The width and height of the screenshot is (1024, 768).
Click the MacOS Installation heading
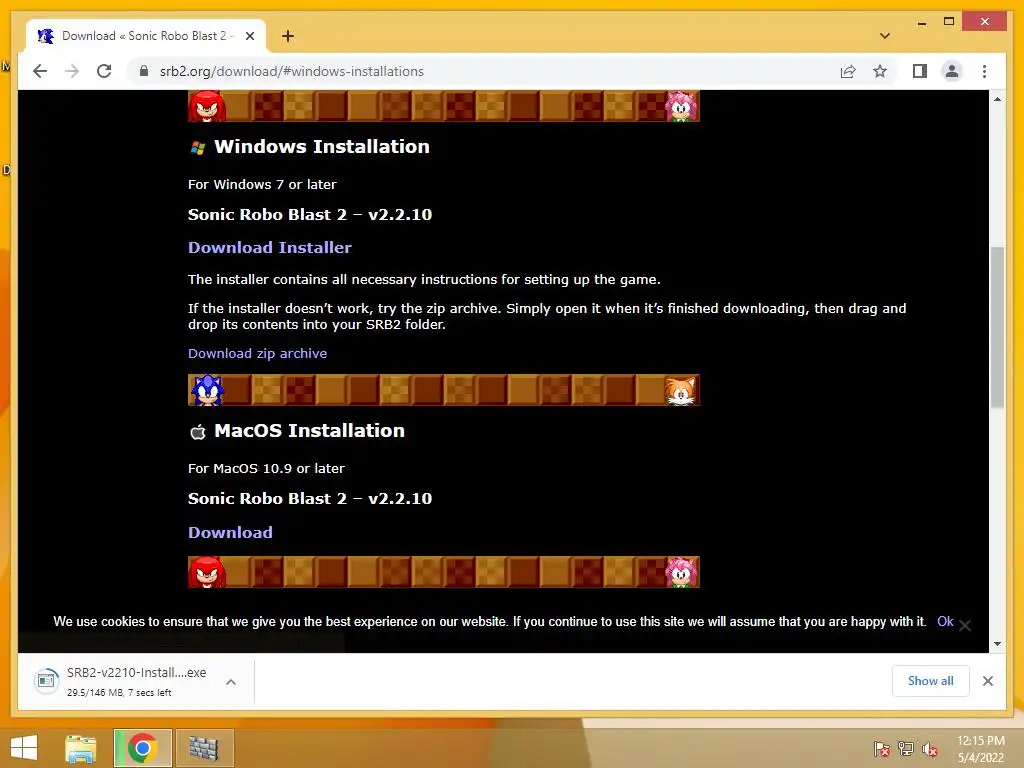[310, 430]
